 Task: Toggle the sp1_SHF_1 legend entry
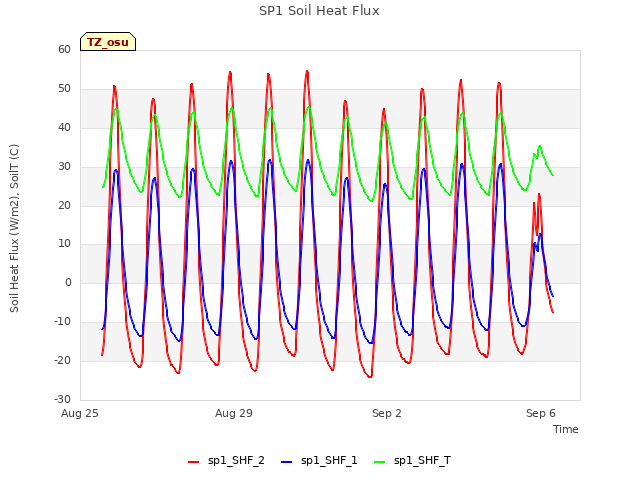319,461
